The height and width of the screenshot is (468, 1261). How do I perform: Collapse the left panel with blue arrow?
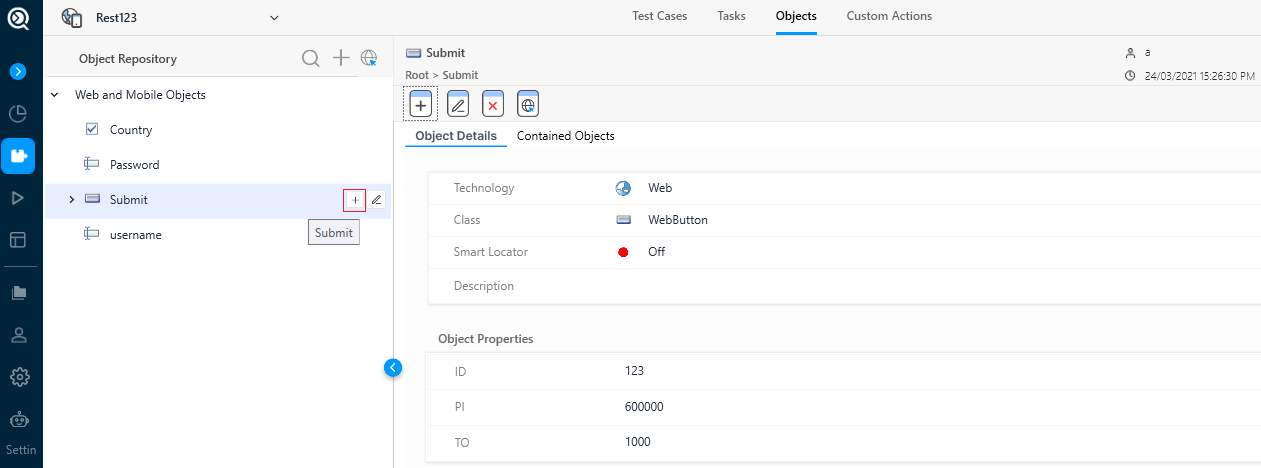pos(393,368)
